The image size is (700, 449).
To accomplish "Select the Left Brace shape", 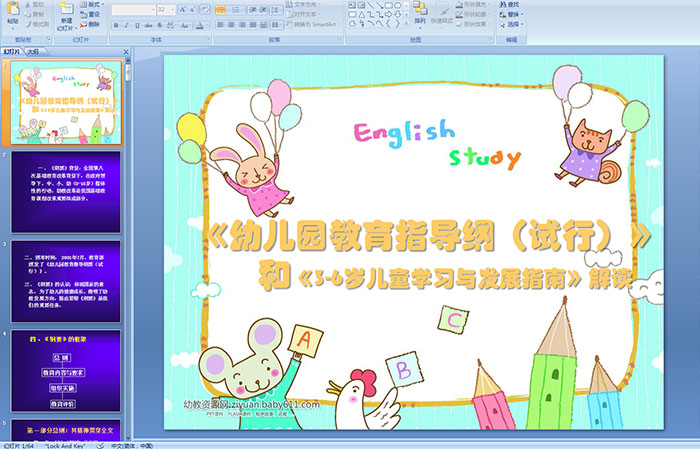I will (388, 24).
